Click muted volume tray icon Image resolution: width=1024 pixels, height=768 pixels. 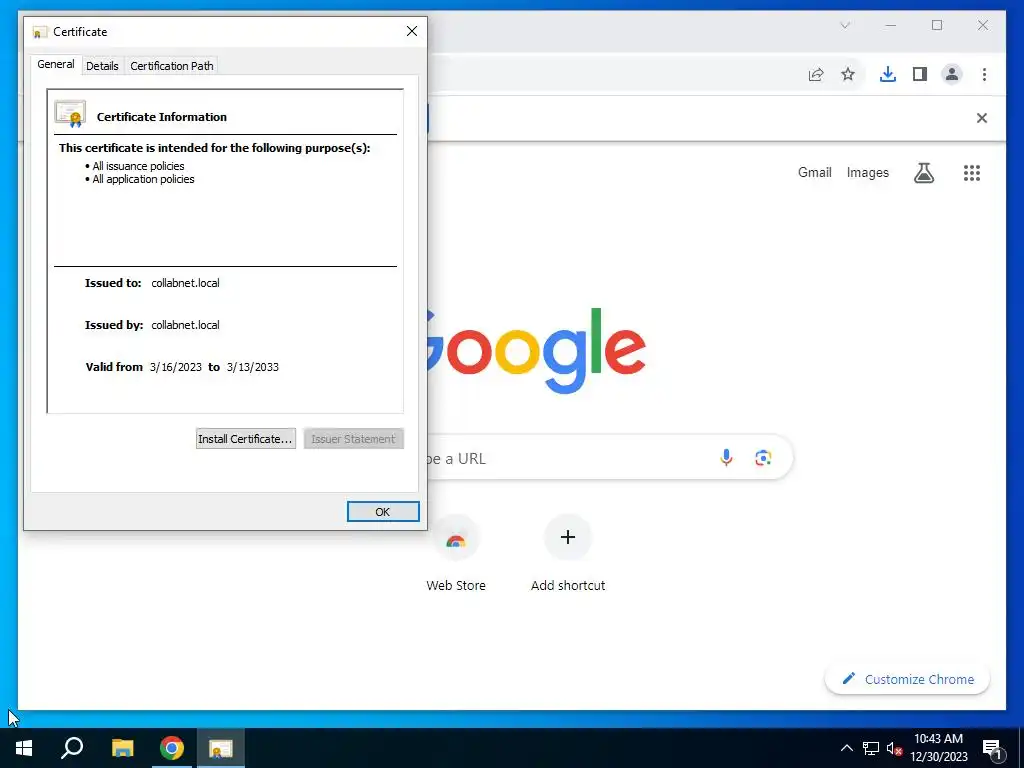(x=894, y=748)
